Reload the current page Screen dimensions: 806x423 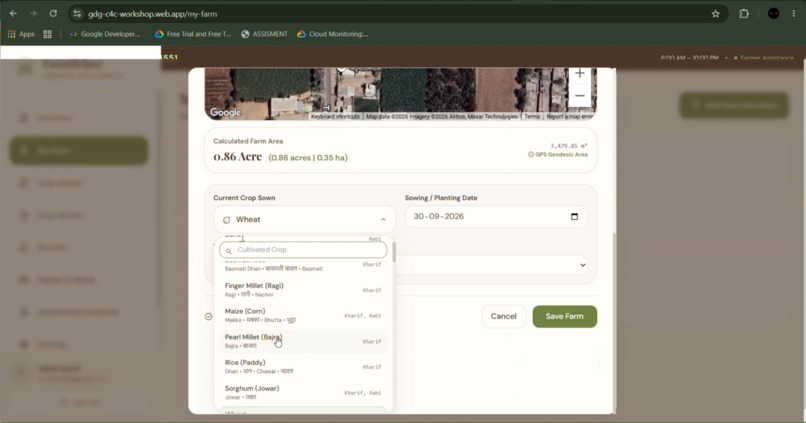53,14
